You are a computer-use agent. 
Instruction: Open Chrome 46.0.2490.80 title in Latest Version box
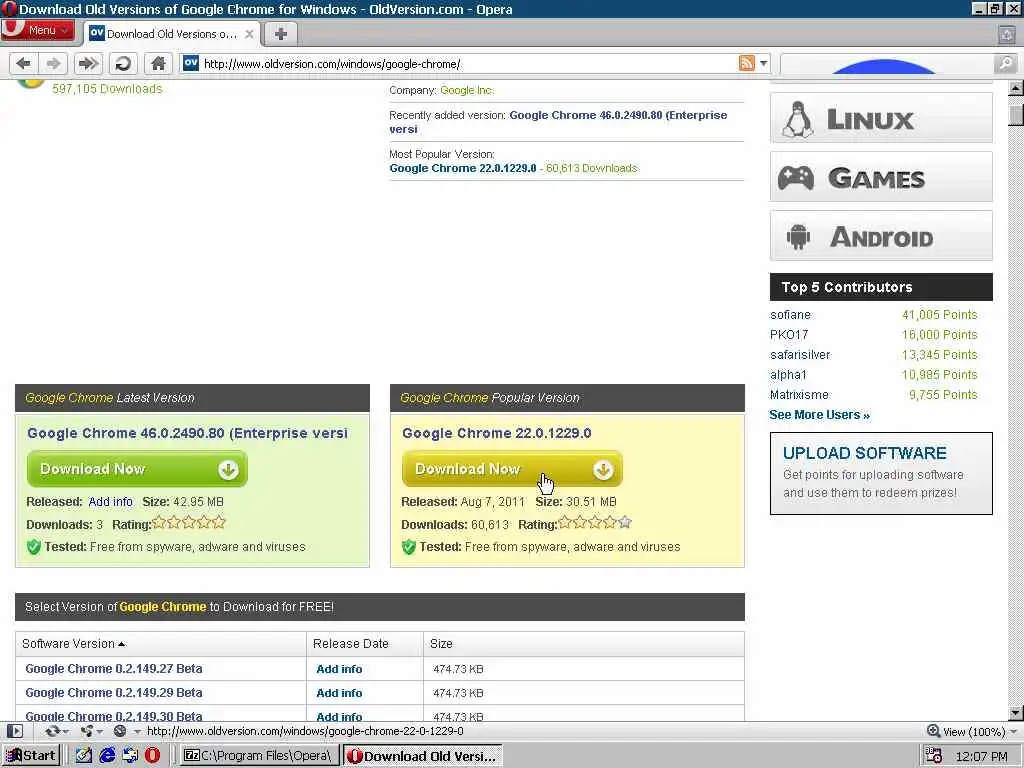tap(187, 433)
